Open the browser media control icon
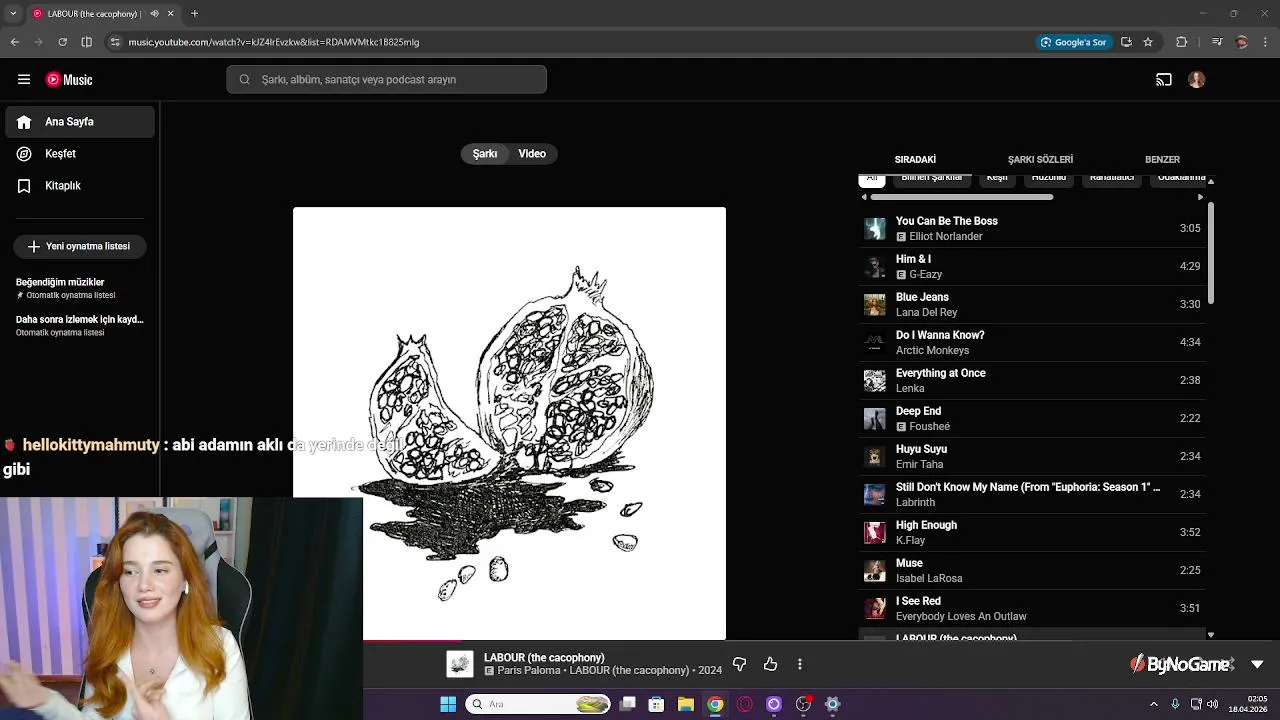This screenshot has width=1280, height=720. [x=1216, y=42]
